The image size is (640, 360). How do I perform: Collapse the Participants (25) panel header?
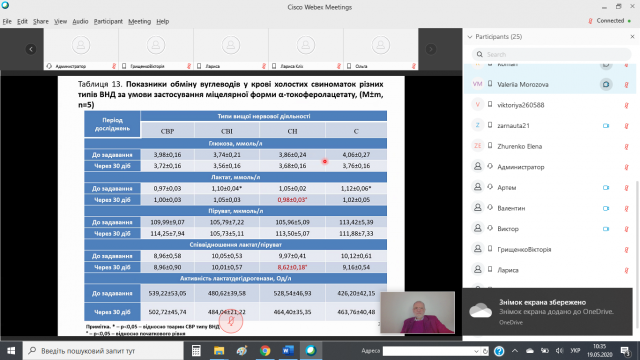point(470,37)
